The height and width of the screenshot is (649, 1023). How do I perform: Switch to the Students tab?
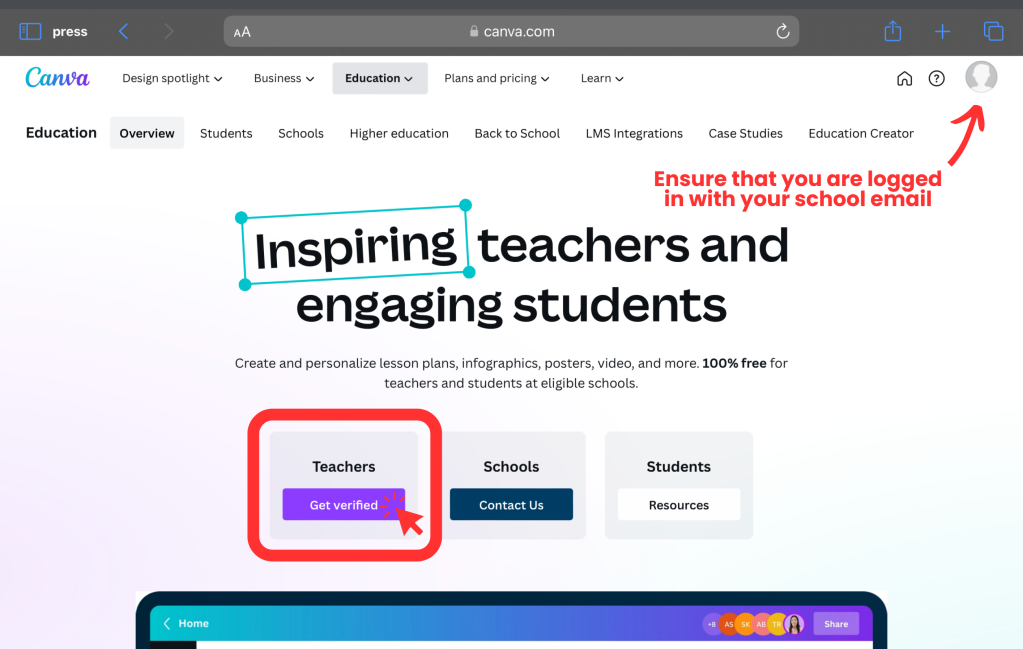[226, 133]
